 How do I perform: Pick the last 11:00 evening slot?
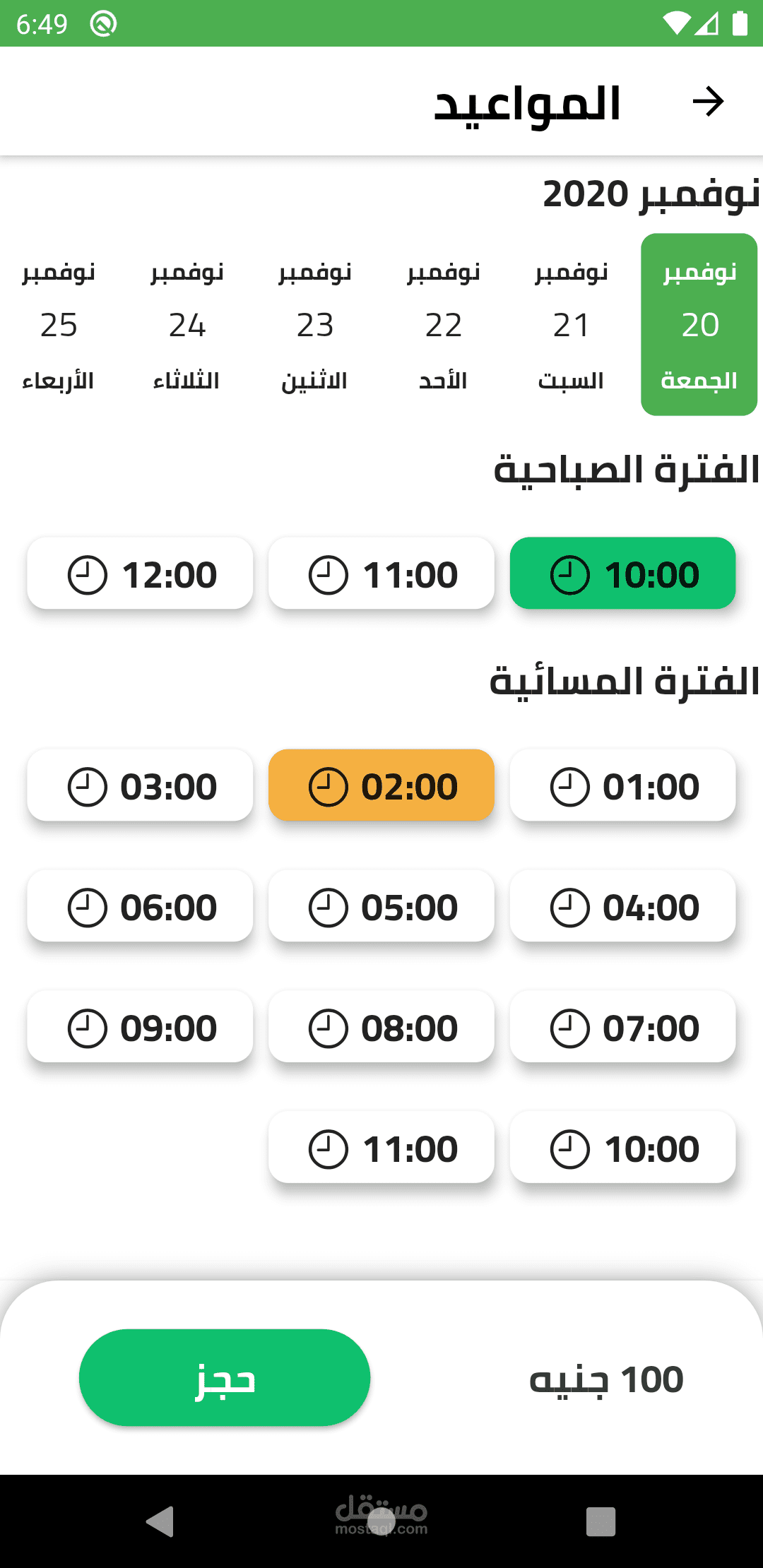click(381, 1148)
